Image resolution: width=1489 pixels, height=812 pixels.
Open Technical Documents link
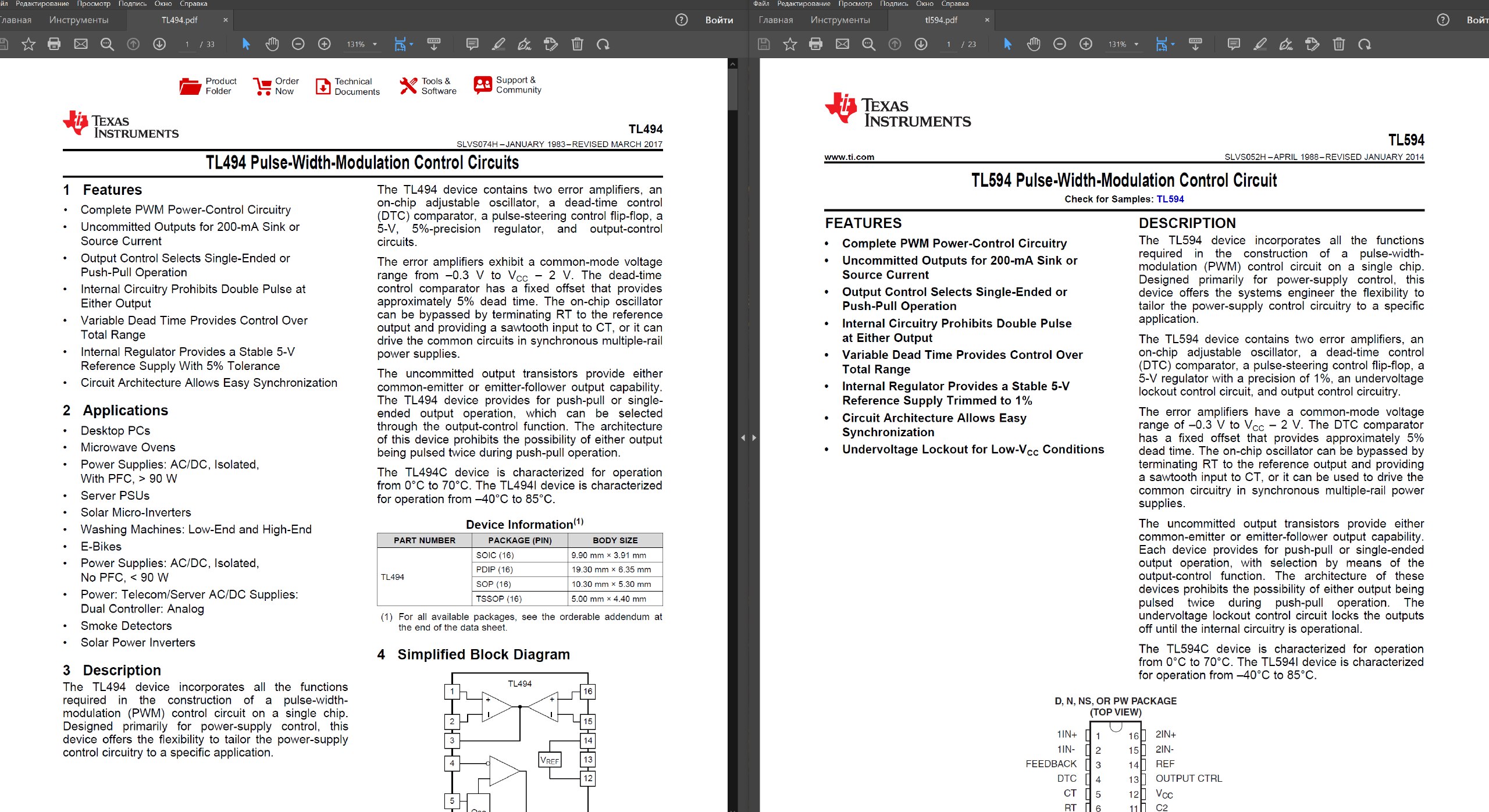347,86
